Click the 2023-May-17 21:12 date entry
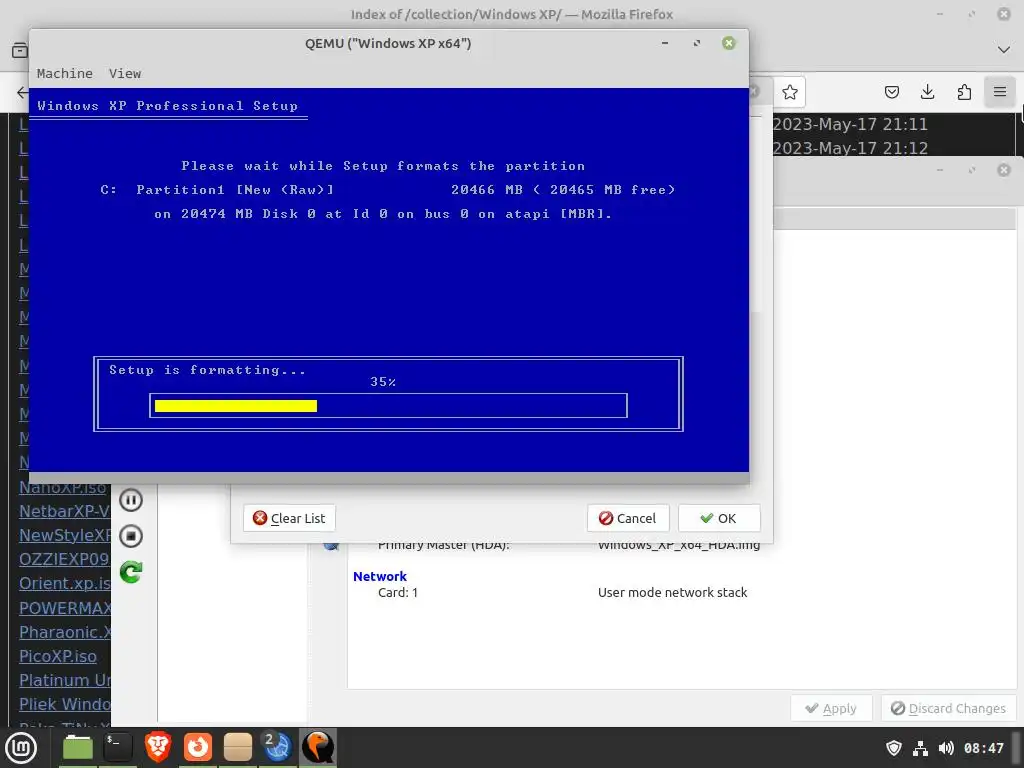 (x=850, y=148)
